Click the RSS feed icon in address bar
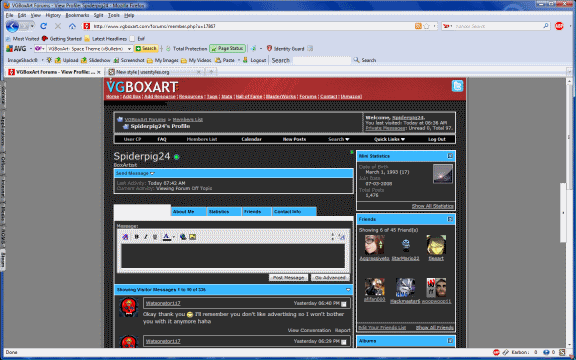Viewport: 576px width, 360px height. coord(418,26)
